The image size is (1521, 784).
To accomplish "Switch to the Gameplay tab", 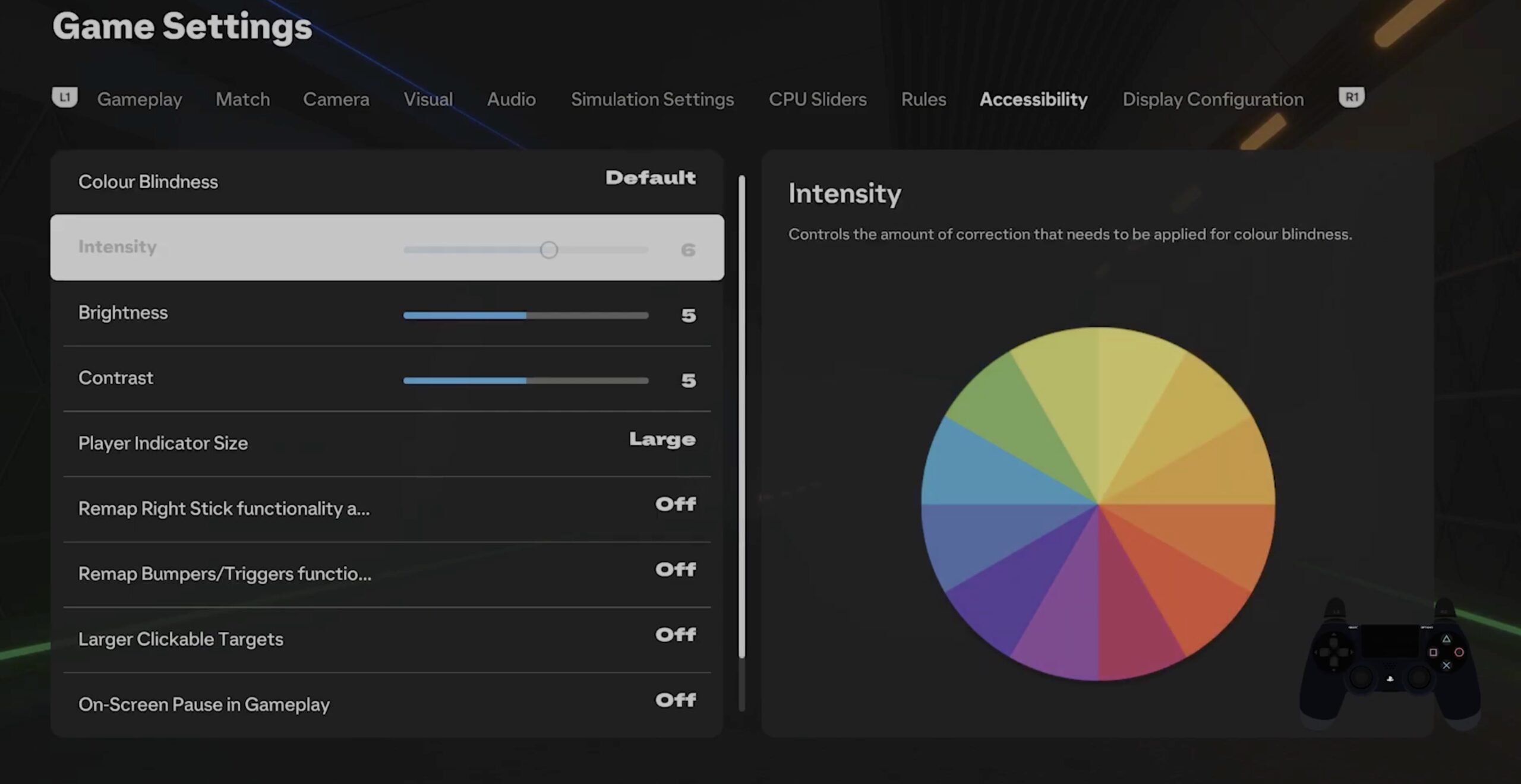I will [140, 99].
